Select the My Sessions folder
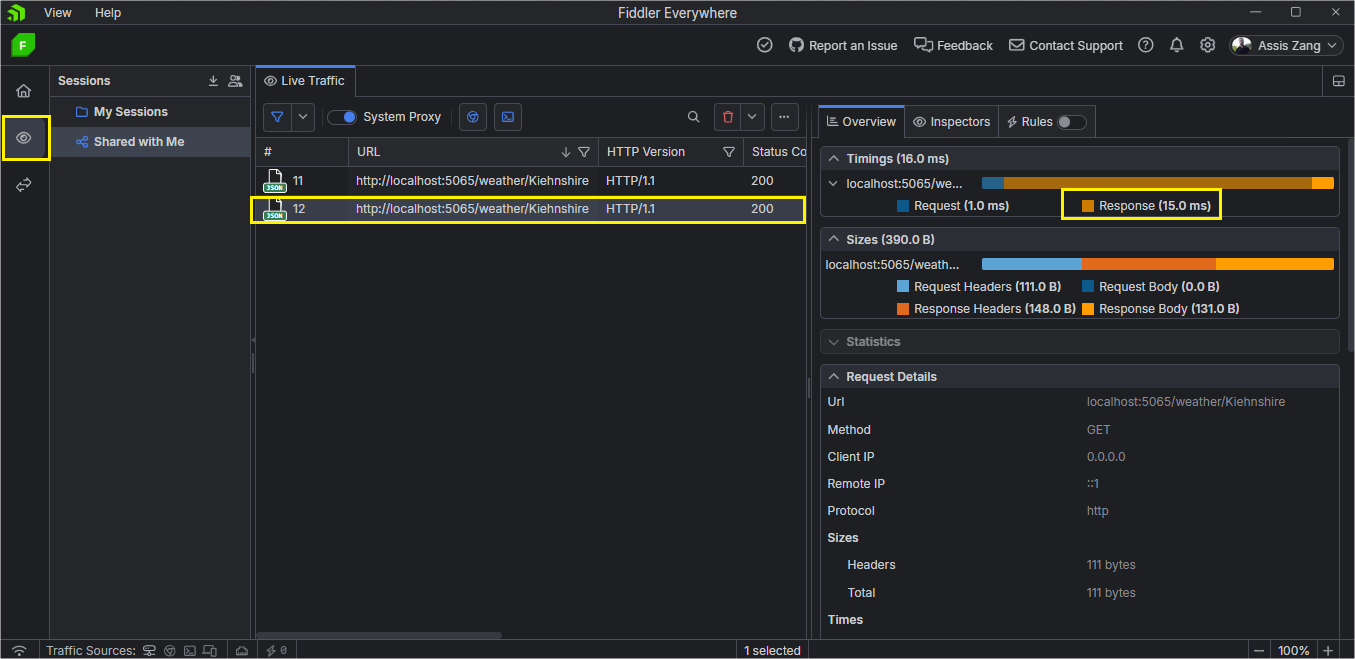1355x659 pixels. point(150,112)
